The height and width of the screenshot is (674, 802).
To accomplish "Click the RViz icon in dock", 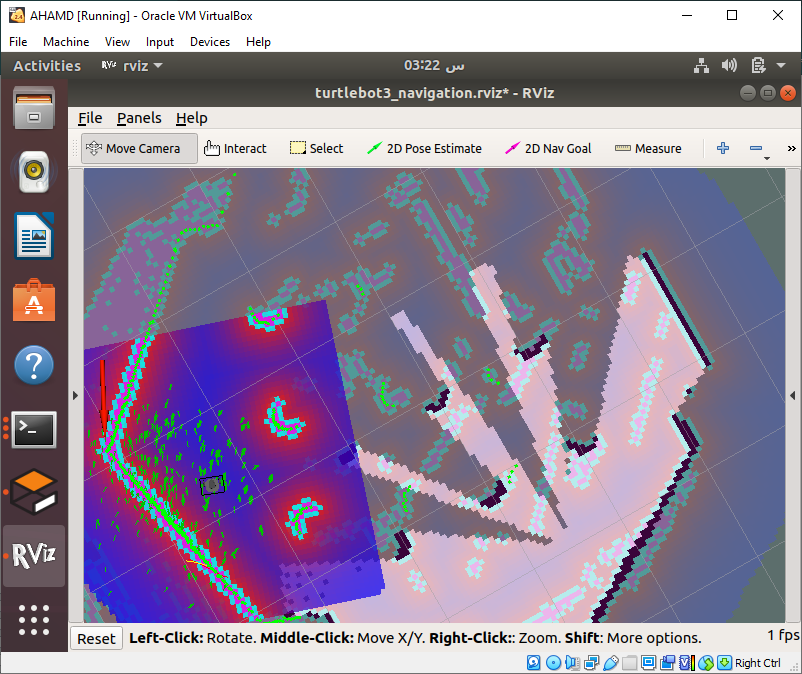I will point(34,556).
